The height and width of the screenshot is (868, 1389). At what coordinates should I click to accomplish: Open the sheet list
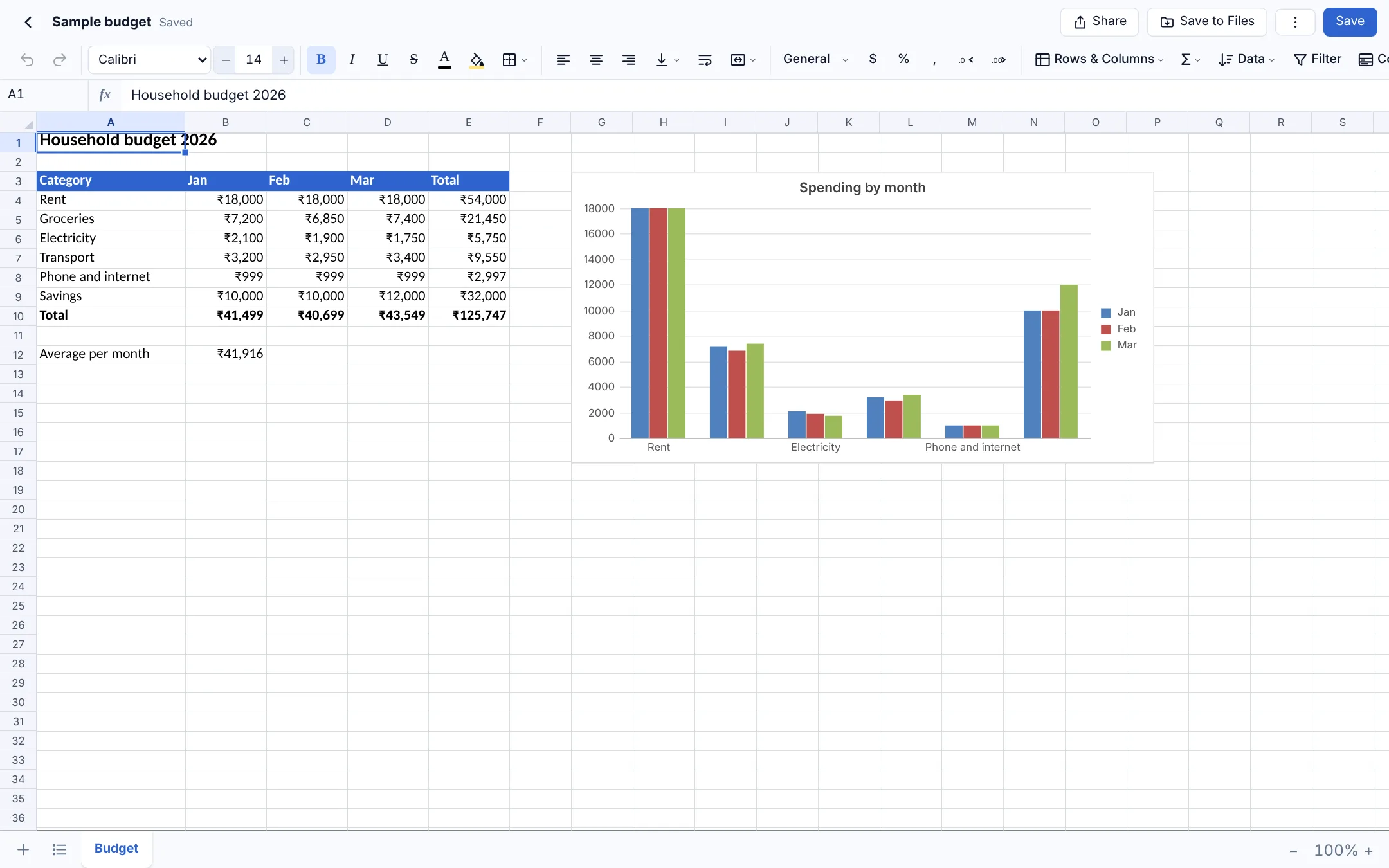[59, 850]
